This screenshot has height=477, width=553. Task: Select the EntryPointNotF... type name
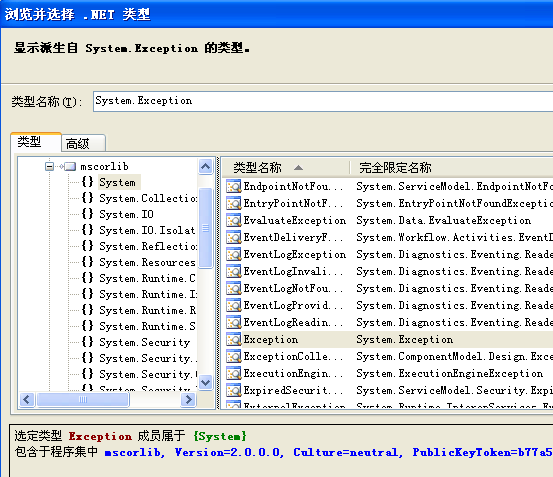coord(293,203)
